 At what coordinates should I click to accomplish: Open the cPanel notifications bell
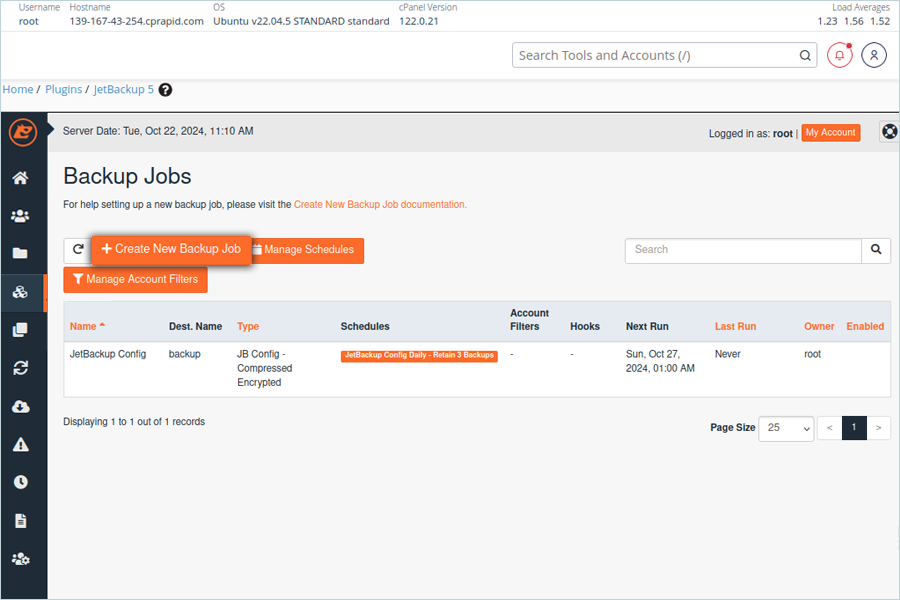pyautogui.click(x=839, y=55)
